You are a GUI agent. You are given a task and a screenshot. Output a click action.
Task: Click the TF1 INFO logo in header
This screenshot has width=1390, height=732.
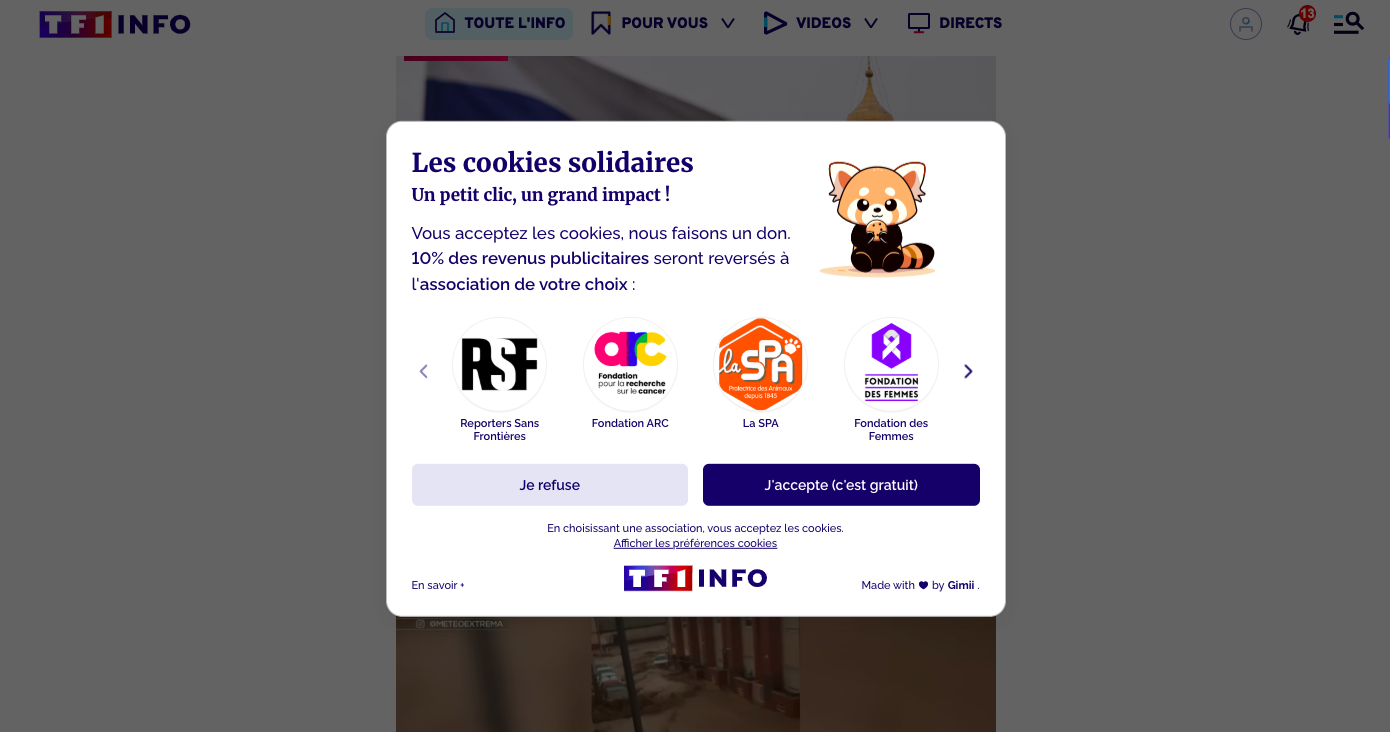[x=115, y=24]
